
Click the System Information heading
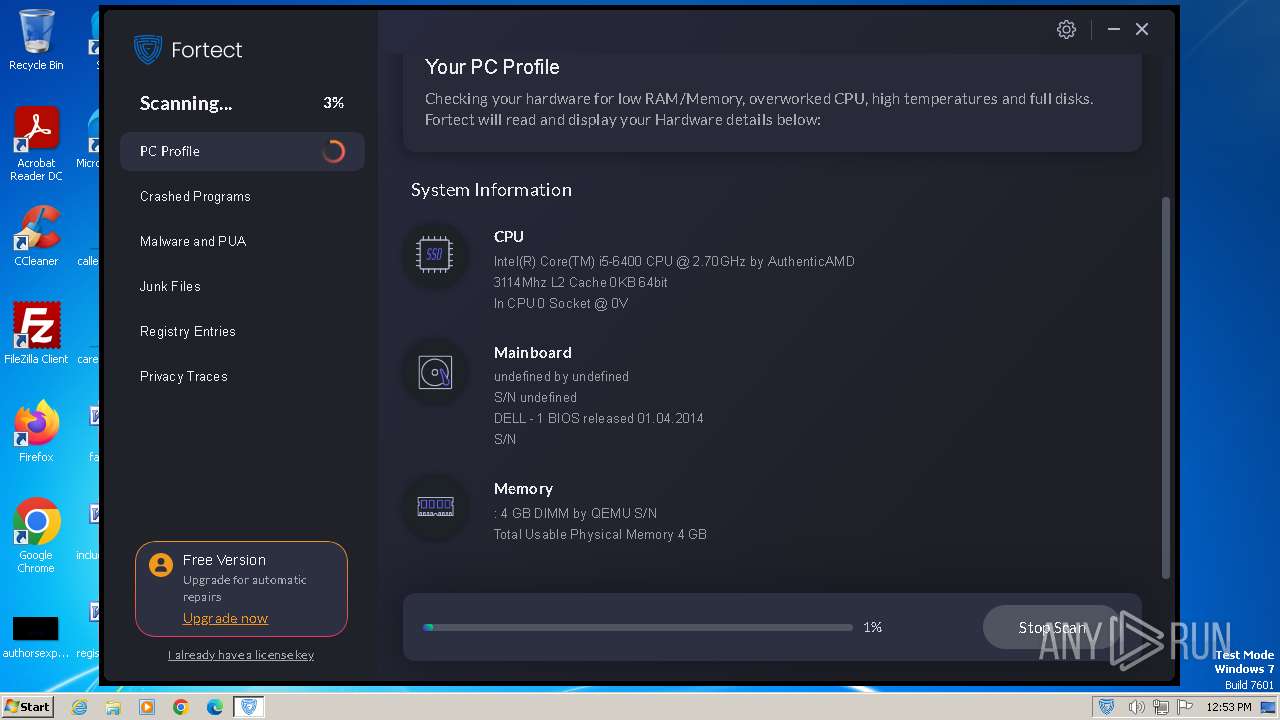point(491,190)
